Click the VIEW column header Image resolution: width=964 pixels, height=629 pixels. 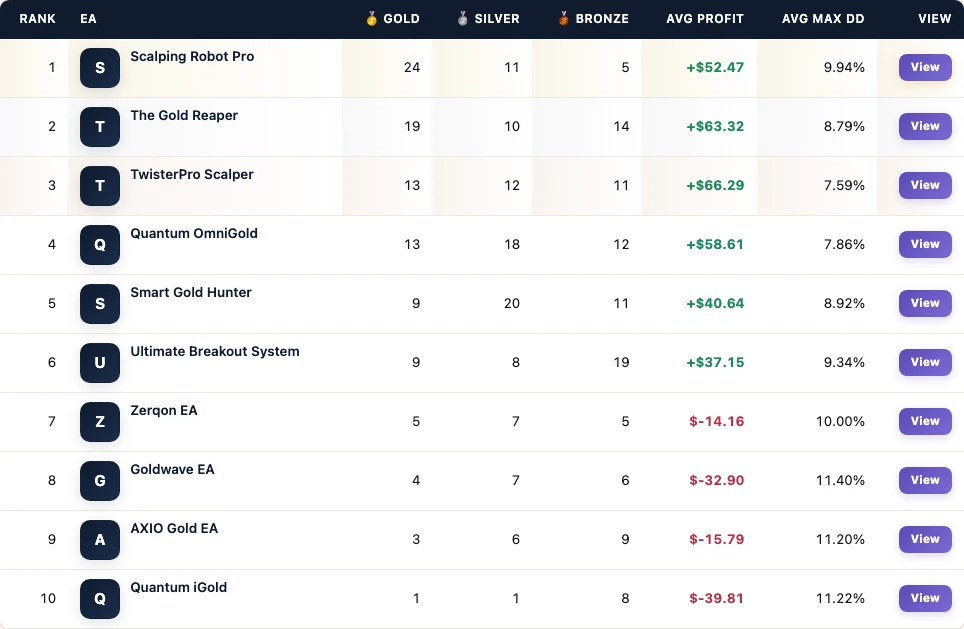pyautogui.click(x=934, y=18)
